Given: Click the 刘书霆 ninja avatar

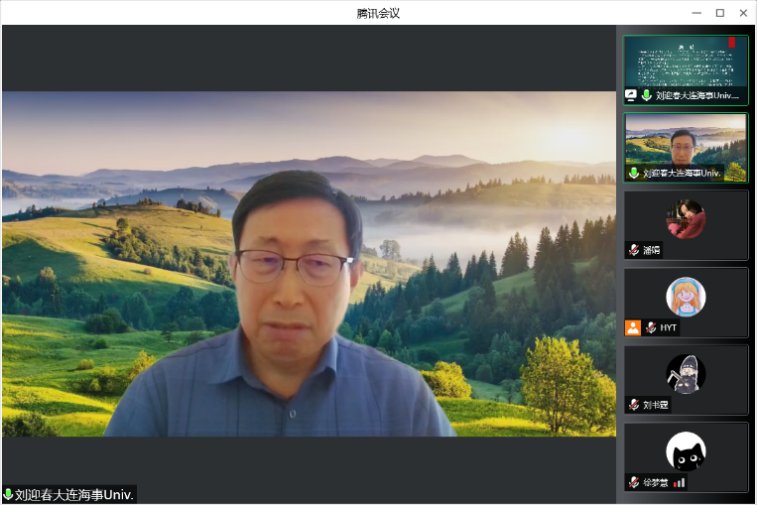Looking at the screenshot, I should pos(686,374).
